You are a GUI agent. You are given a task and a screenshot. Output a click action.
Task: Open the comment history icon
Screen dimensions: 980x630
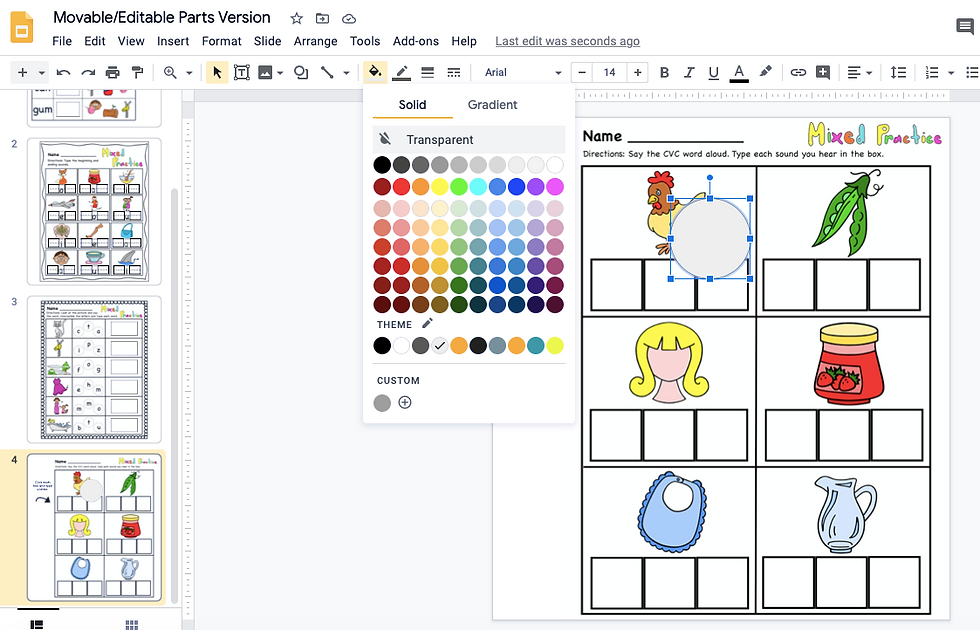tap(964, 26)
